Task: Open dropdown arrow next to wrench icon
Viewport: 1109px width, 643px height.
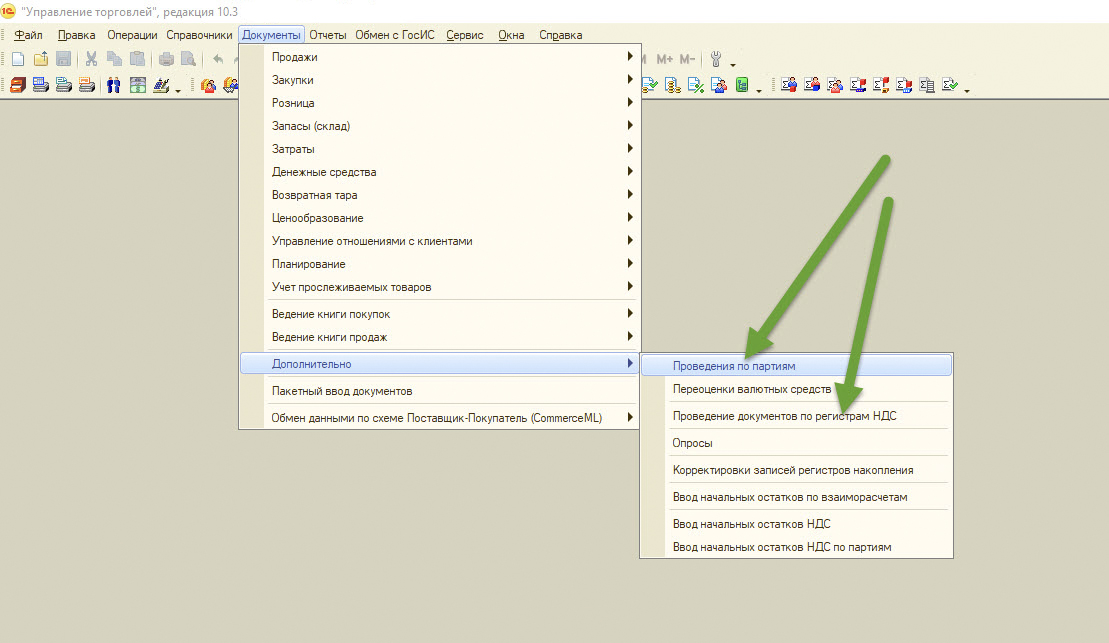Action: [x=733, y=65]
